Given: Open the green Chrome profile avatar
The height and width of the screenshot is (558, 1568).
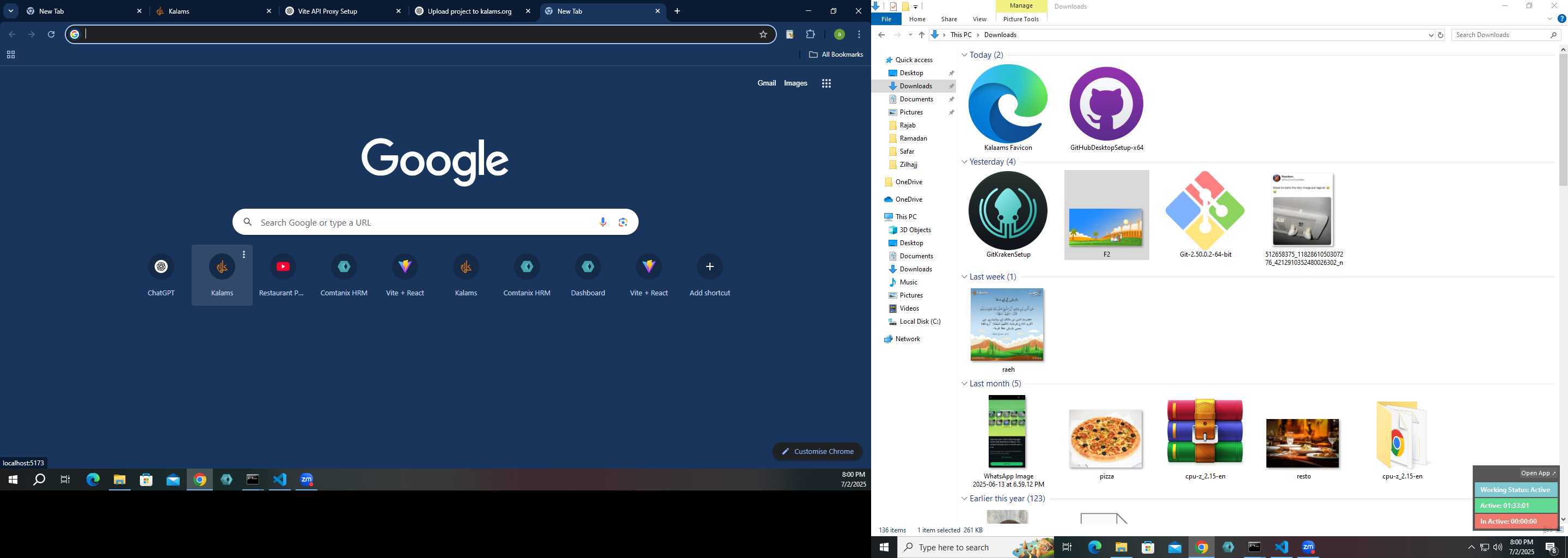Looking at the screenshot, I should 840,35.
